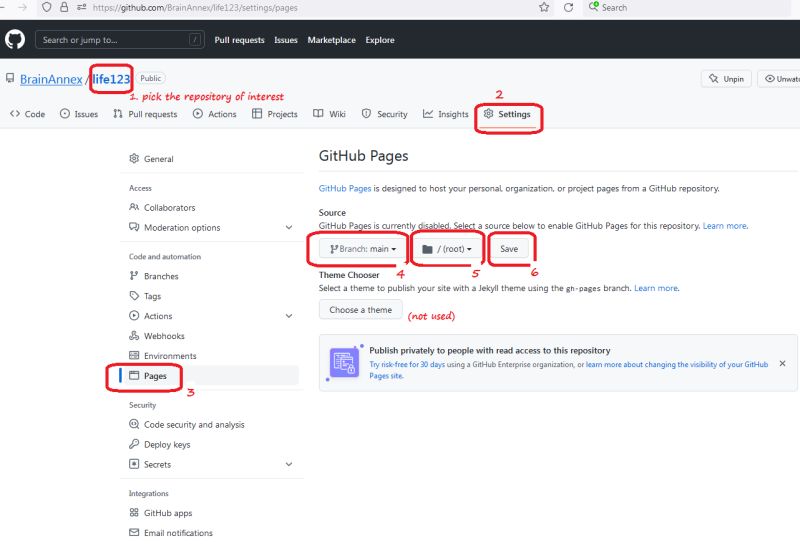
Task: Click the browser forward arrow
Action: pyautogui.click(x=22, y=7)
